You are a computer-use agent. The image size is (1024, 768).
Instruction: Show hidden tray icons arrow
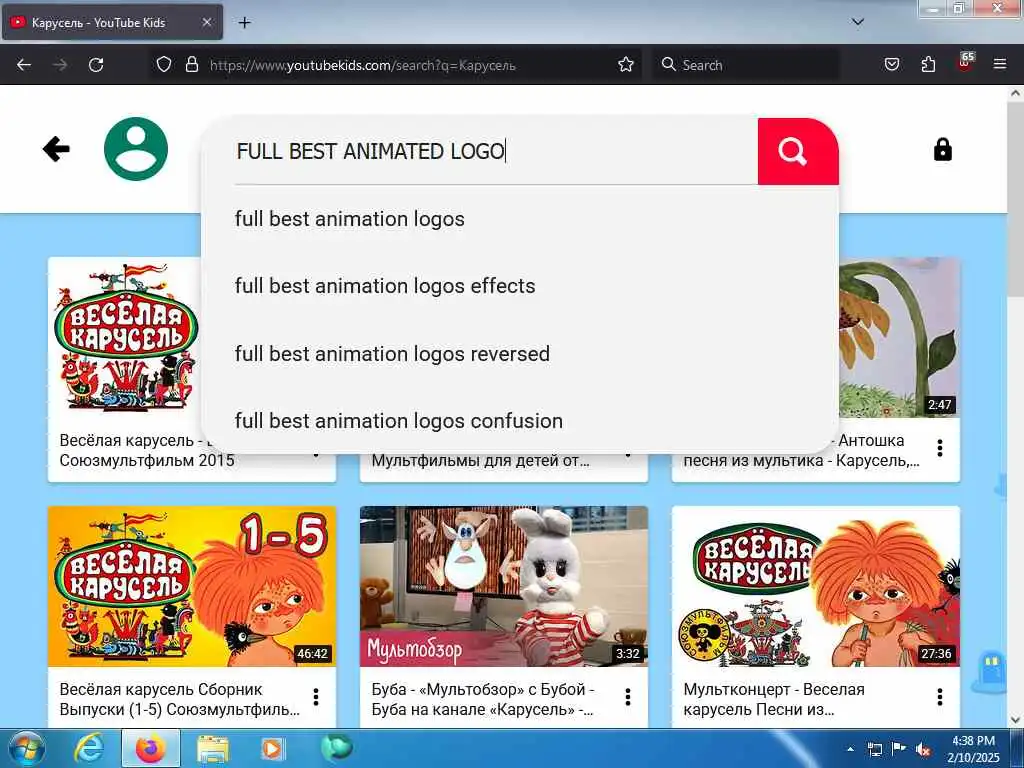pos(850,749)
